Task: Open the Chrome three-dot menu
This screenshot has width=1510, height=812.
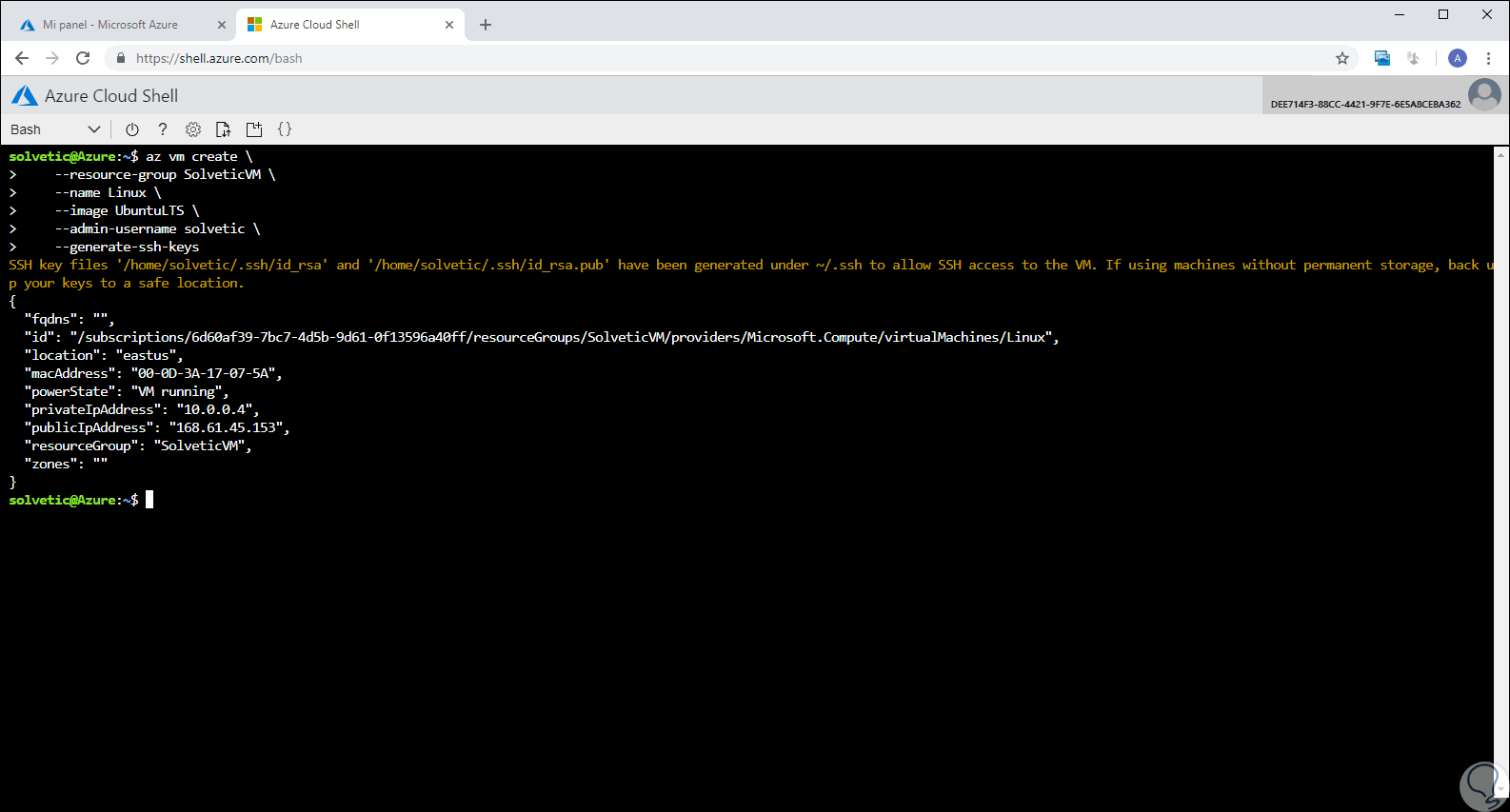Action: [1488, 58]
